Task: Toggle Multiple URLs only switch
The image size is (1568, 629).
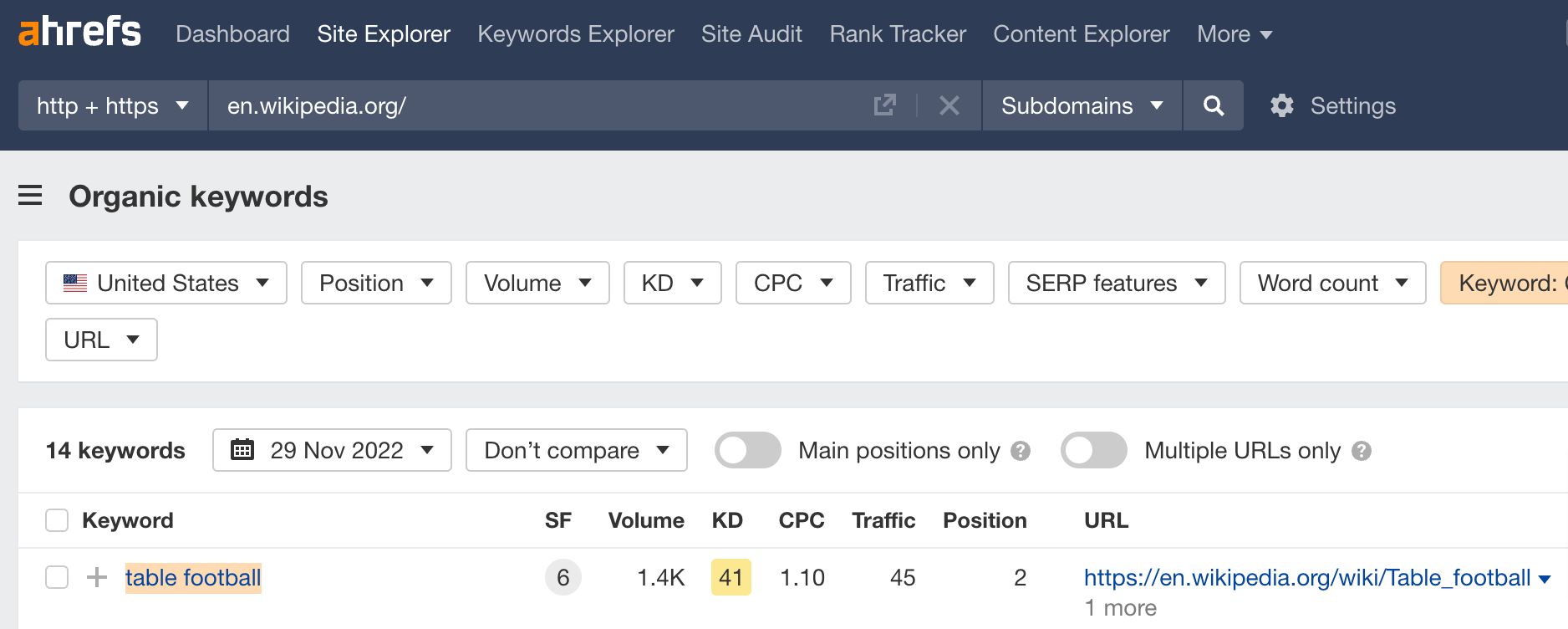Action: [x=1093, y=450]
